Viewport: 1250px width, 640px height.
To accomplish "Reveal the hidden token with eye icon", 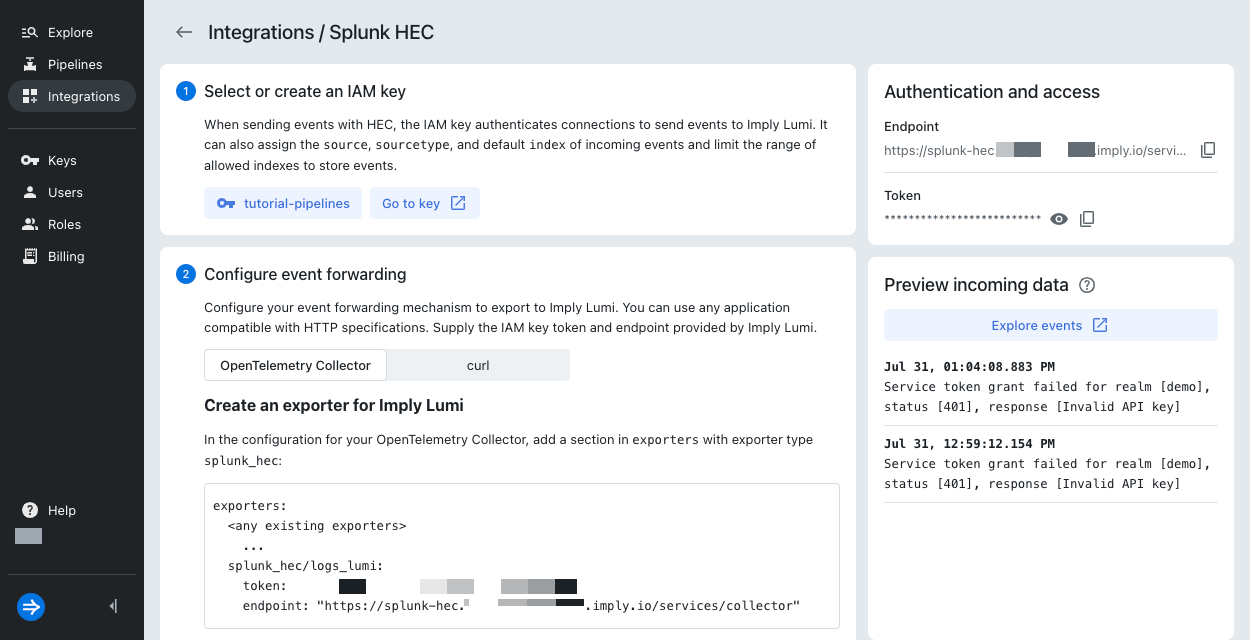I will point(1059,218).
